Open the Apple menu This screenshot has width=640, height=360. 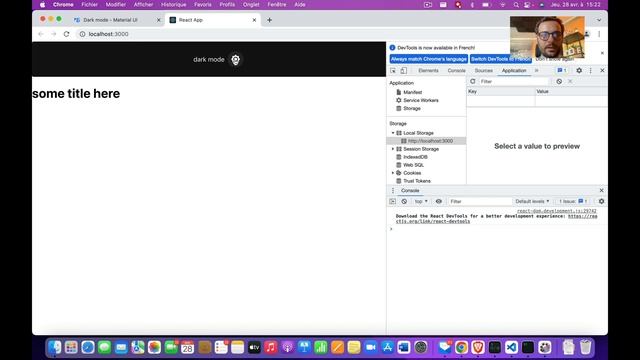(x=42, y=4)
